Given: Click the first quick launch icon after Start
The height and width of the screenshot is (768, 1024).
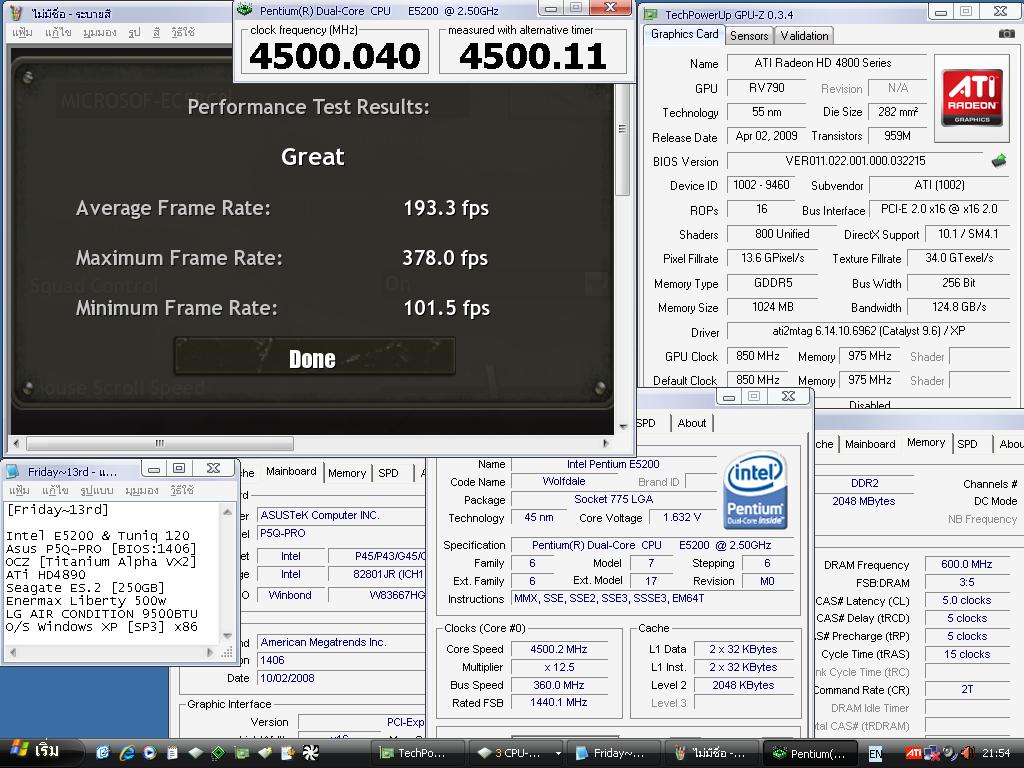Looking at the screenshot, I should 103,752.
